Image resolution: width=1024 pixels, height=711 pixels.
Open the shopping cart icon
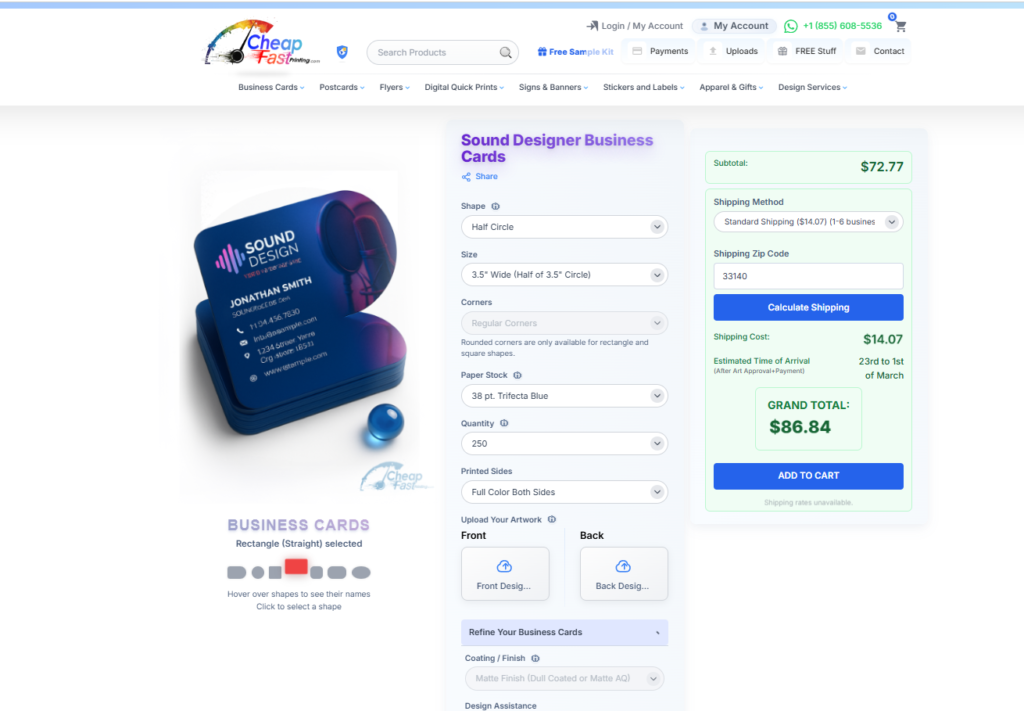tap(901, 26)
